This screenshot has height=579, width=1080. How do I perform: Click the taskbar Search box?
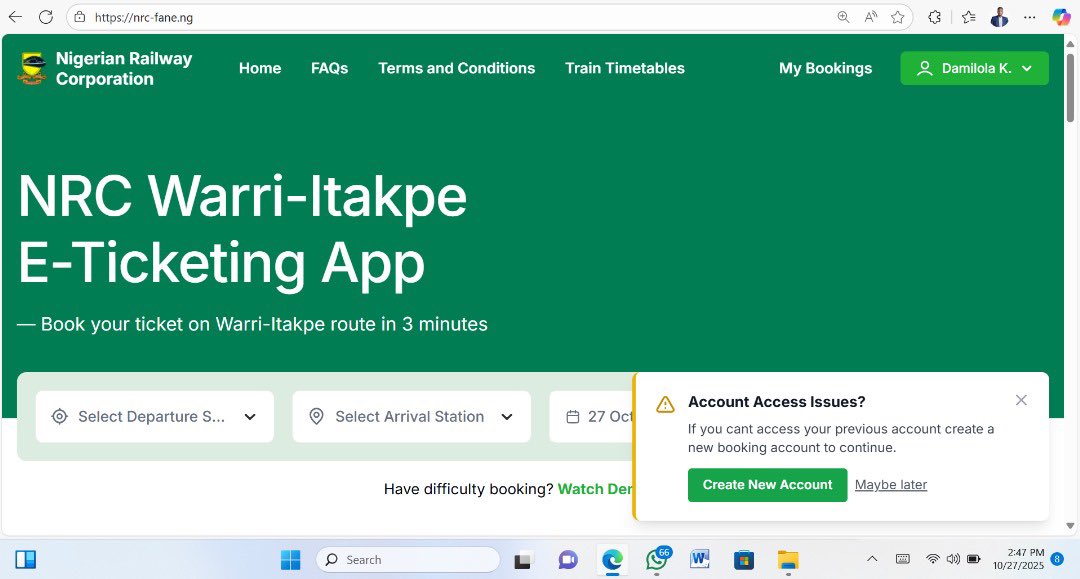408,560
